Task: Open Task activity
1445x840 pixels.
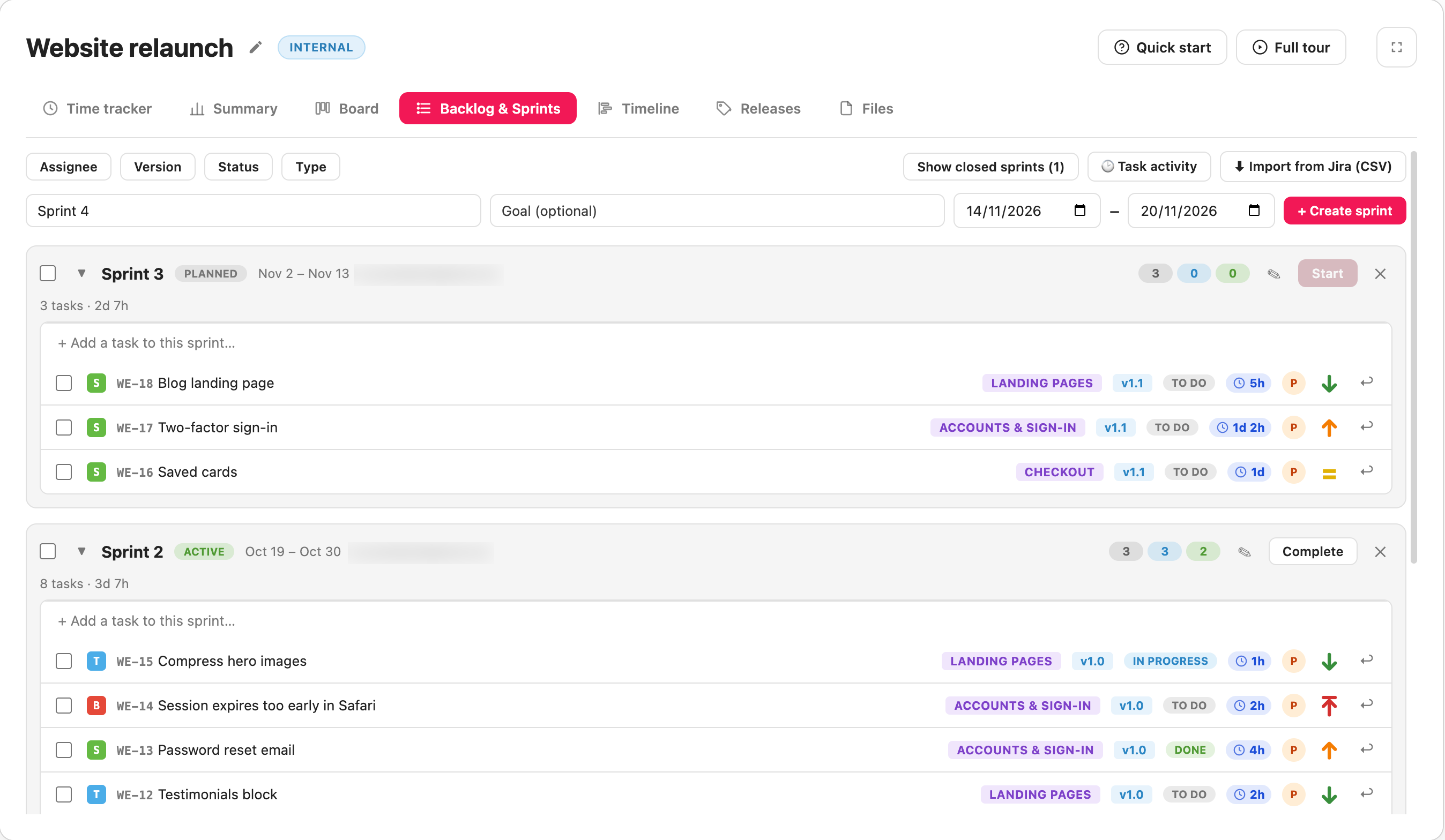Action: (x=1149, y=167)
